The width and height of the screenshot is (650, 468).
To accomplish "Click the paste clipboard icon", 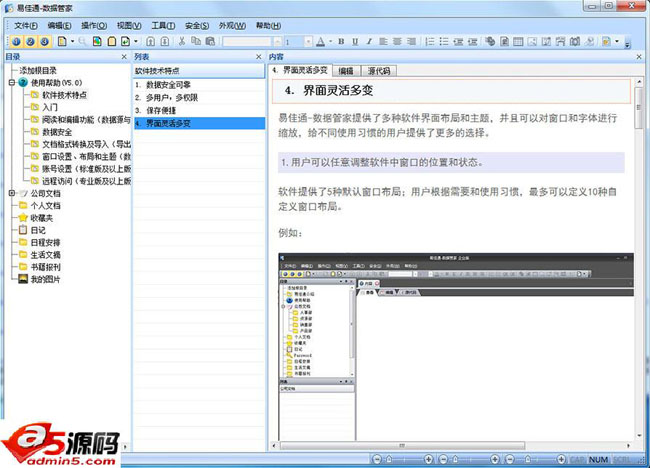I will tap(210, 41).
